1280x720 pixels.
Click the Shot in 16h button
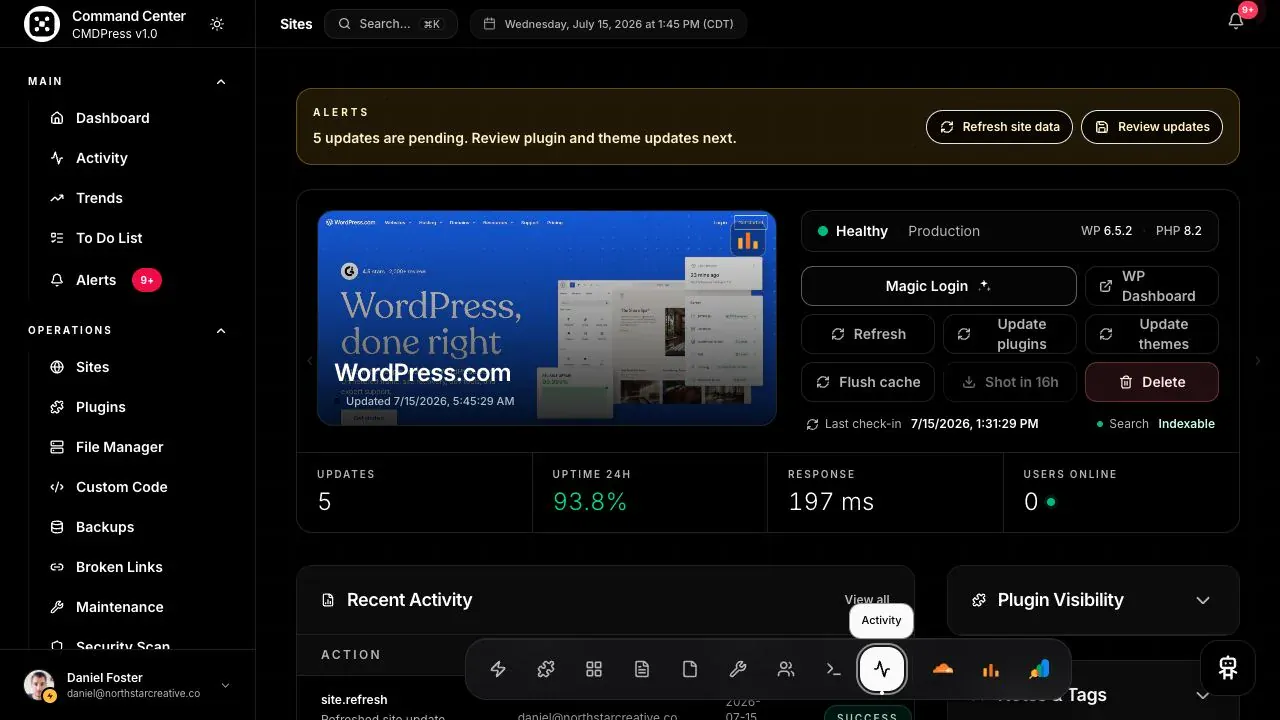[1010, 382]
